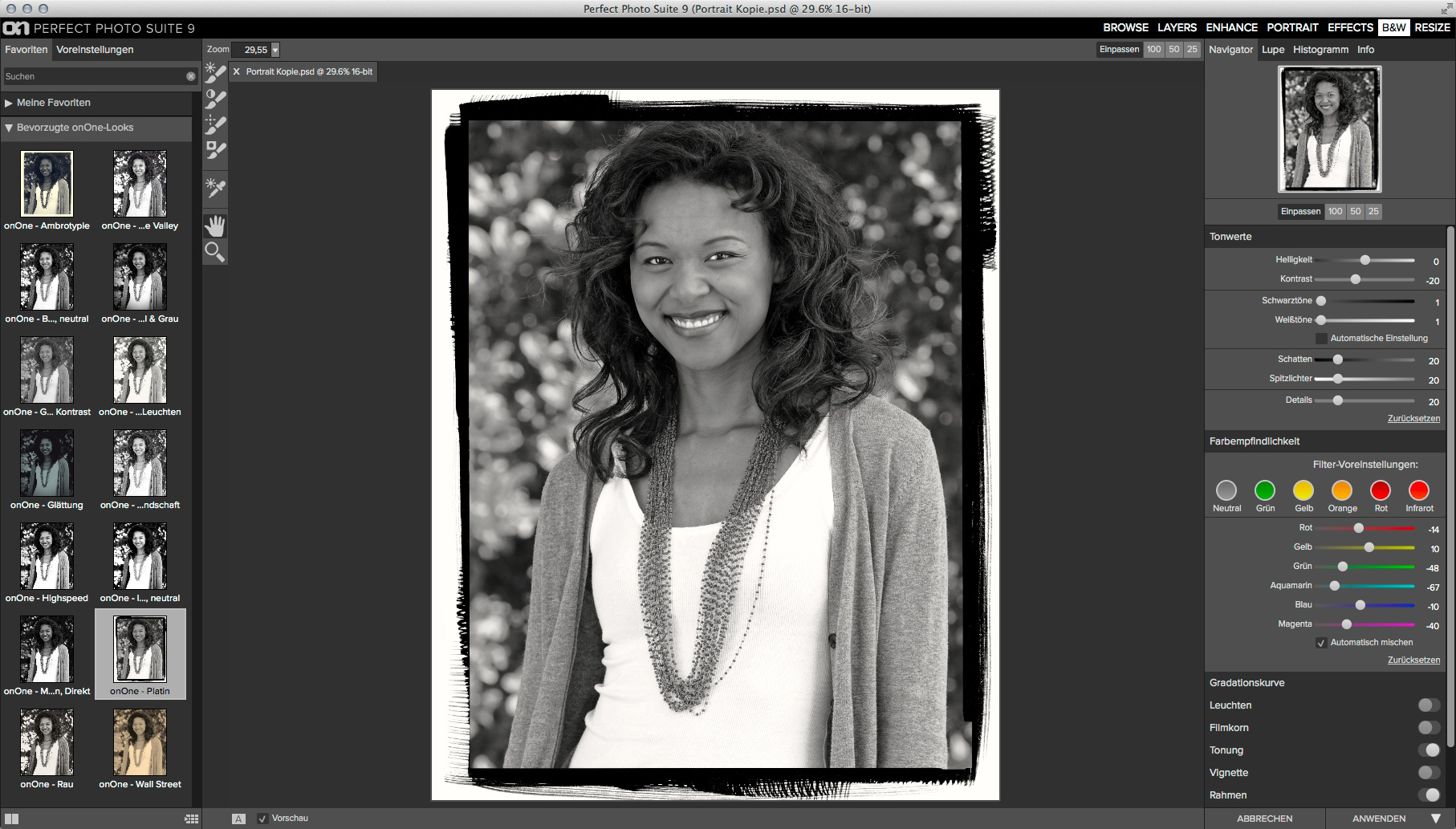Reset Tonwerte with Zurücksetzen link
Screen dimensions: 1456x829
[1413, 419]
